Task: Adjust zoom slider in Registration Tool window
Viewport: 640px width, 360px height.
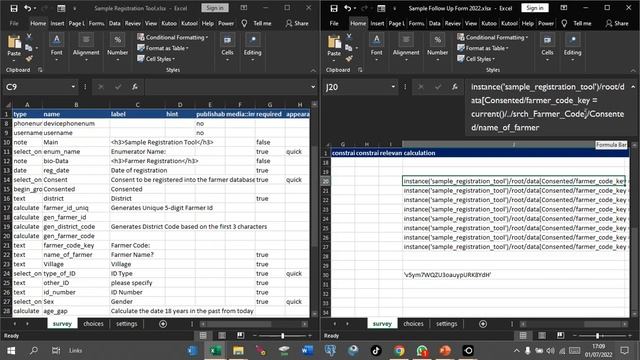Action: [x=282, y=336]
